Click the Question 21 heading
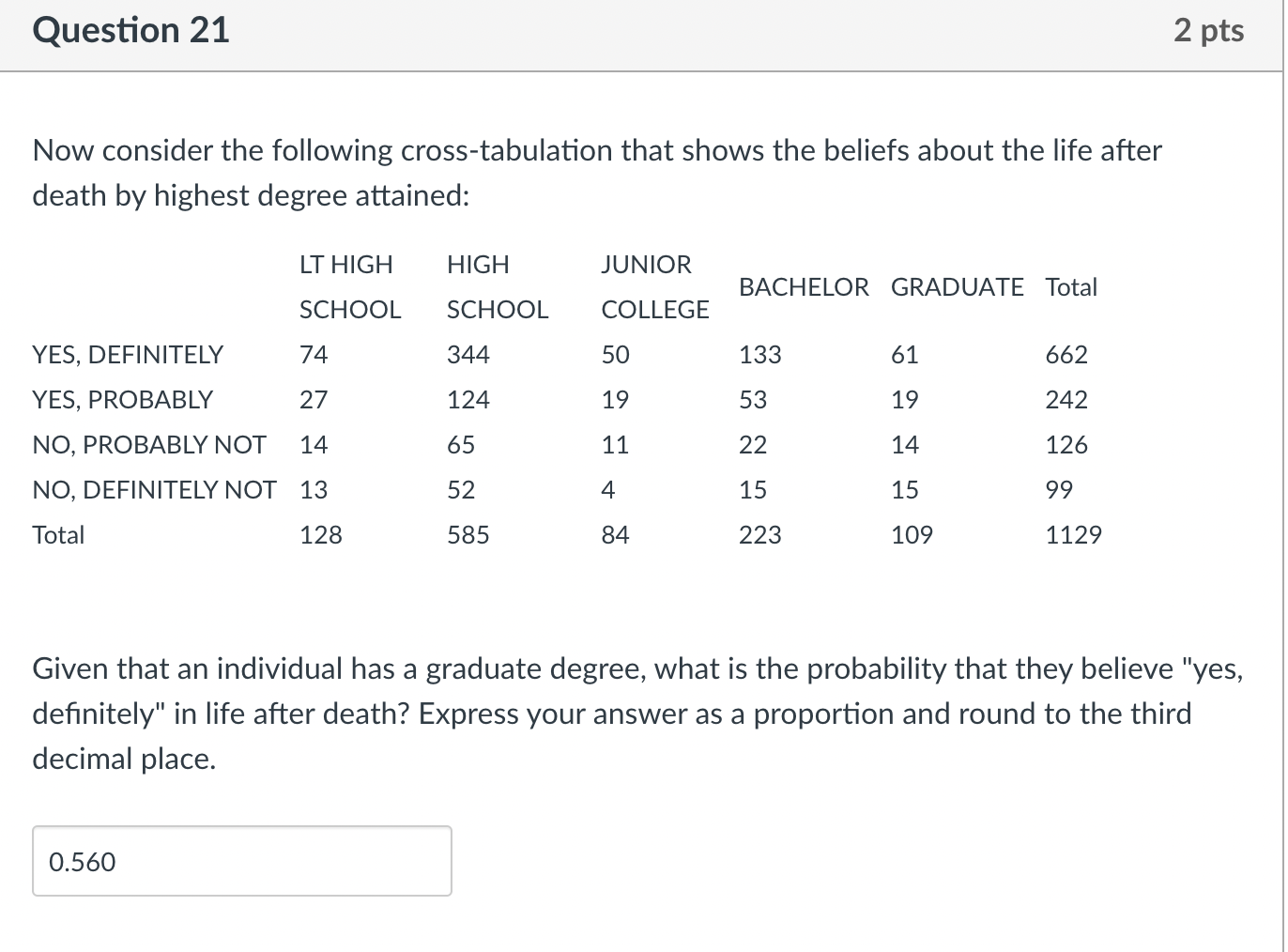Image resolution: width=1288 pixels, height=952 pixels. 130,30
